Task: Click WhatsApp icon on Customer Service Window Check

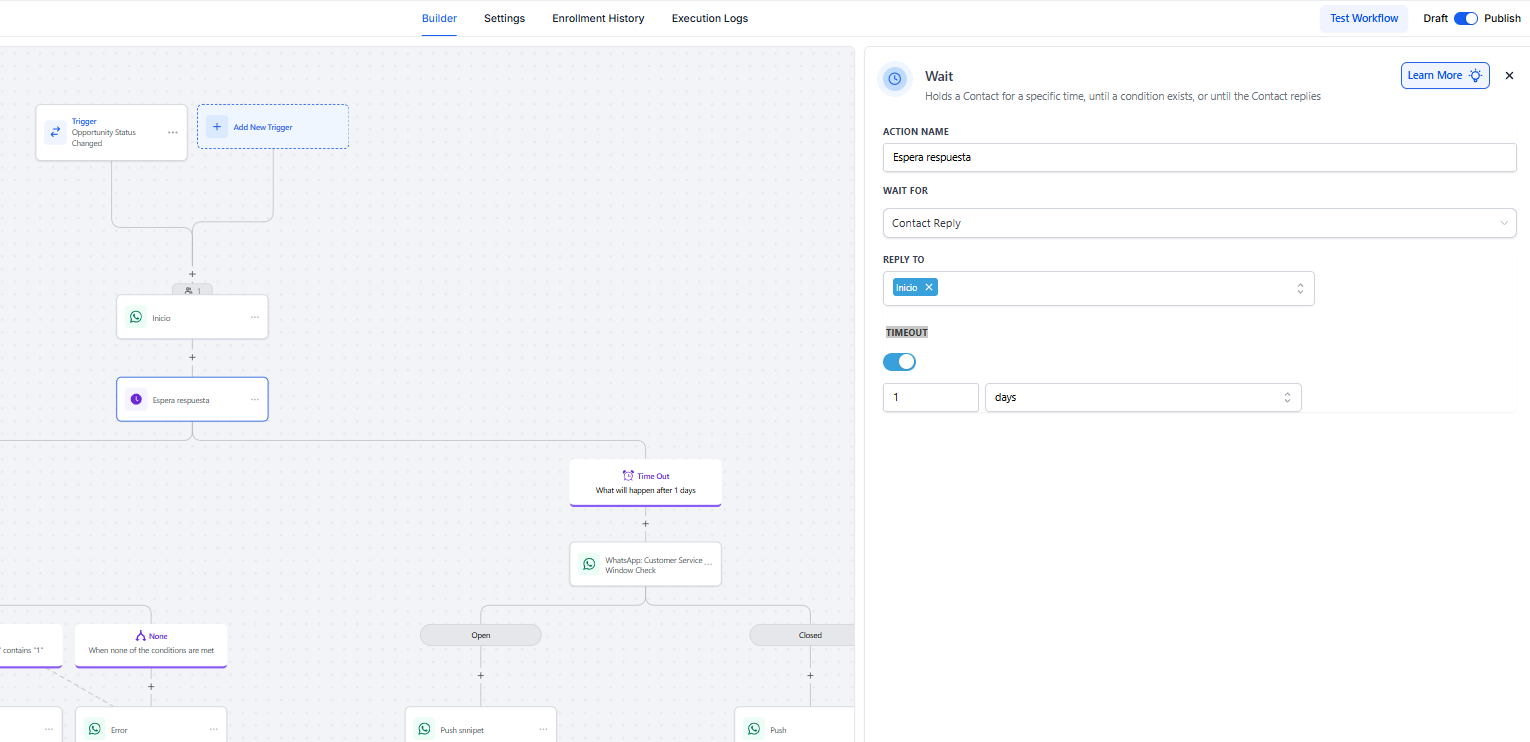Action: coord(589,564)
